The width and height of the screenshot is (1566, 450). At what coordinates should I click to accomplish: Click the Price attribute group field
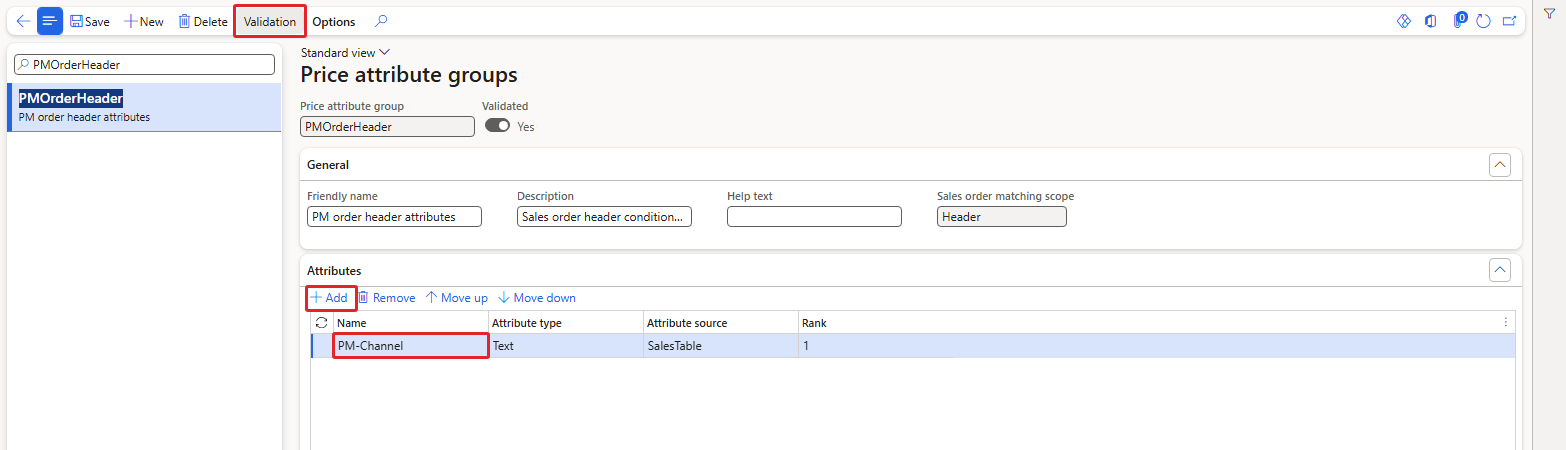pos(387,127)
